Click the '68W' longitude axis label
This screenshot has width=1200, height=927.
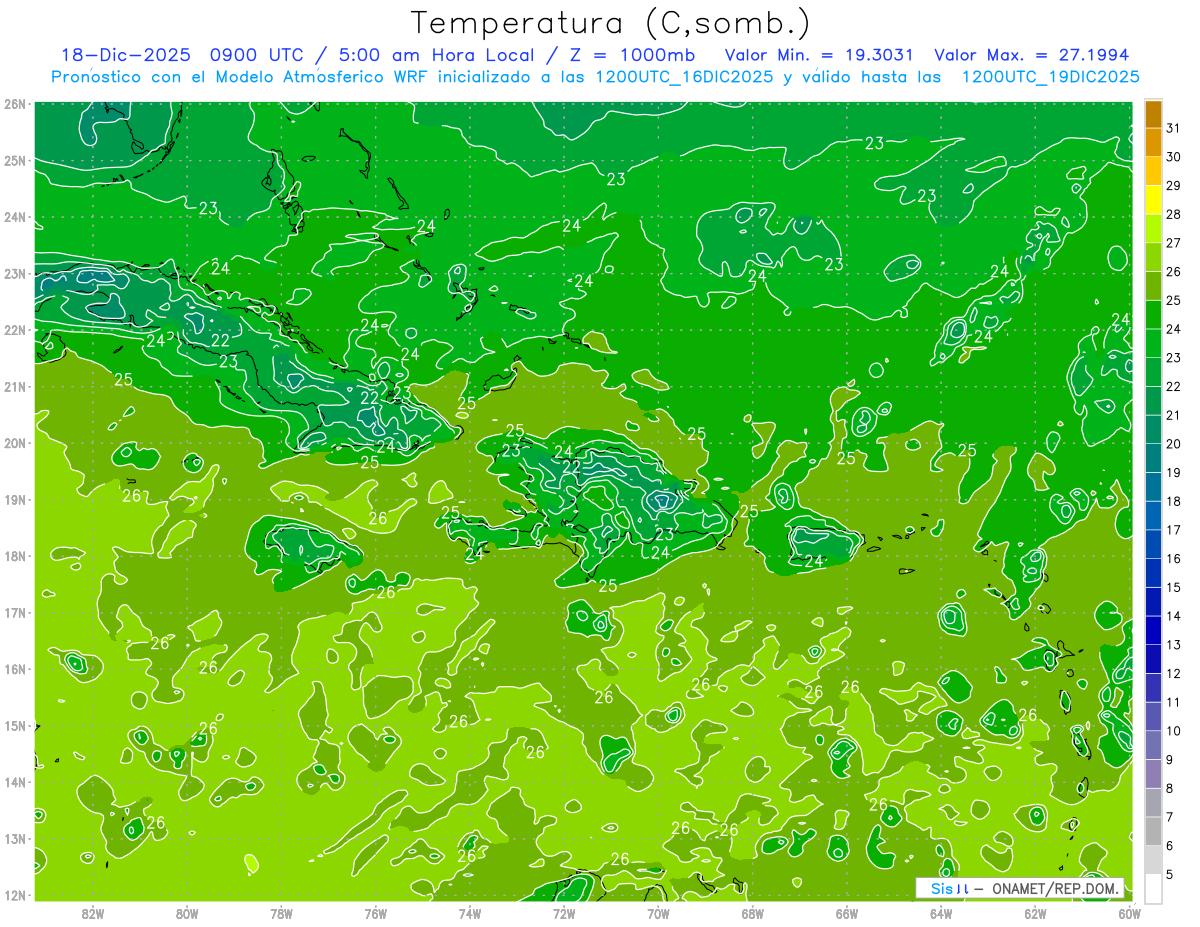tap(753, 913)
